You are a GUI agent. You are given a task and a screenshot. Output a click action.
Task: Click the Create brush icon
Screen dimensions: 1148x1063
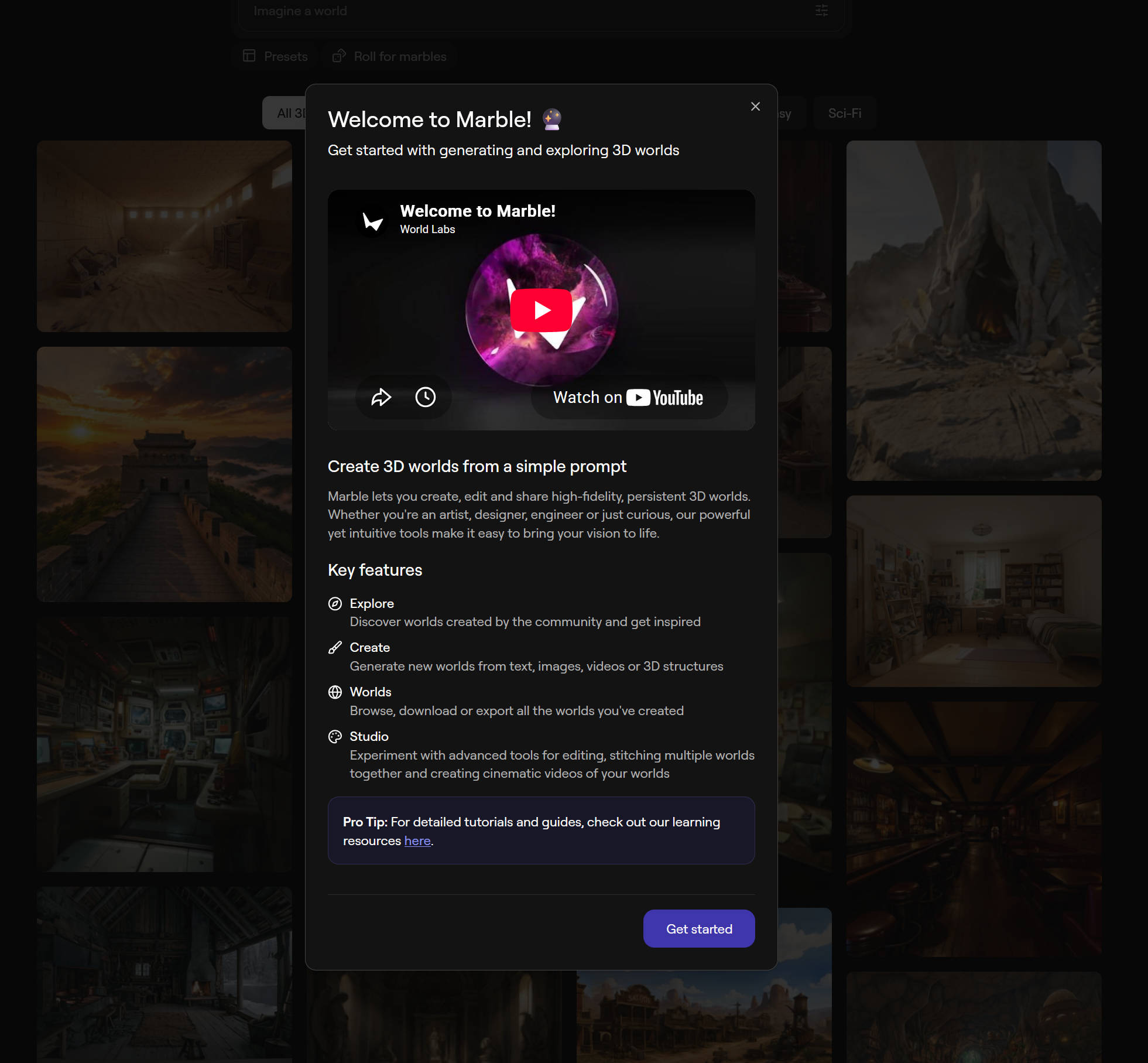[x=335, y=647]
